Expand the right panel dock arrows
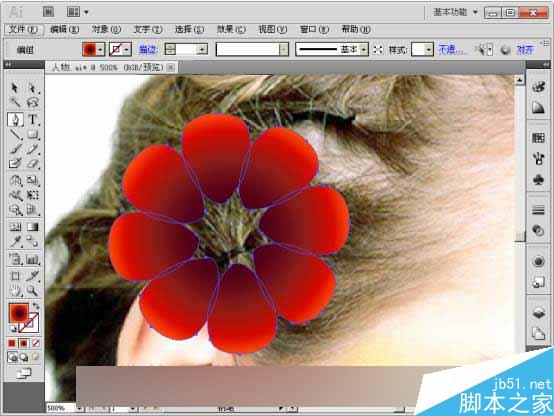 pyautogui.click(x=546, y=65)
